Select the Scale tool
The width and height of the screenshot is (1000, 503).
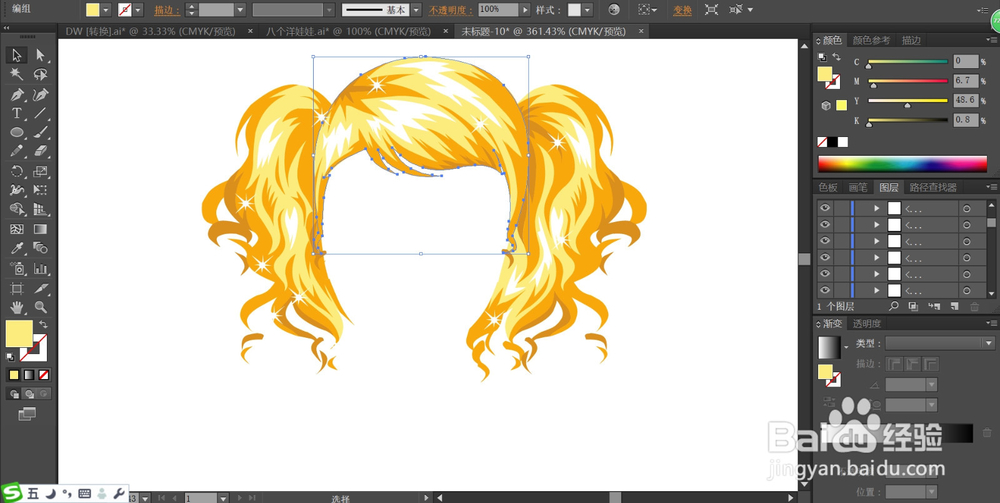pyautogui.click(x=40, y=171)
